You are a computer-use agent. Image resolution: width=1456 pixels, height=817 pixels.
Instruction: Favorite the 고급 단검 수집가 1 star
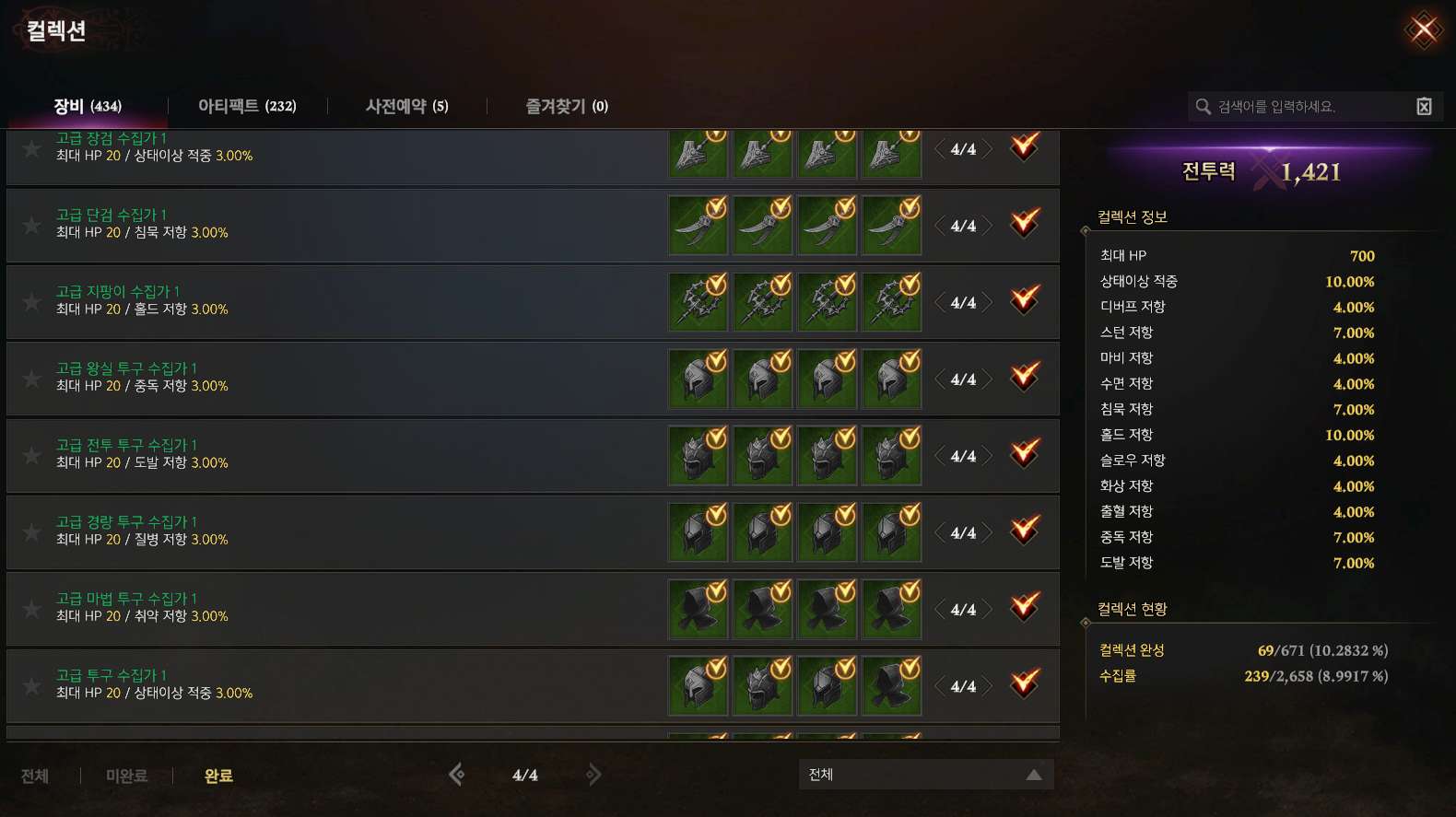tap(31, 226)
